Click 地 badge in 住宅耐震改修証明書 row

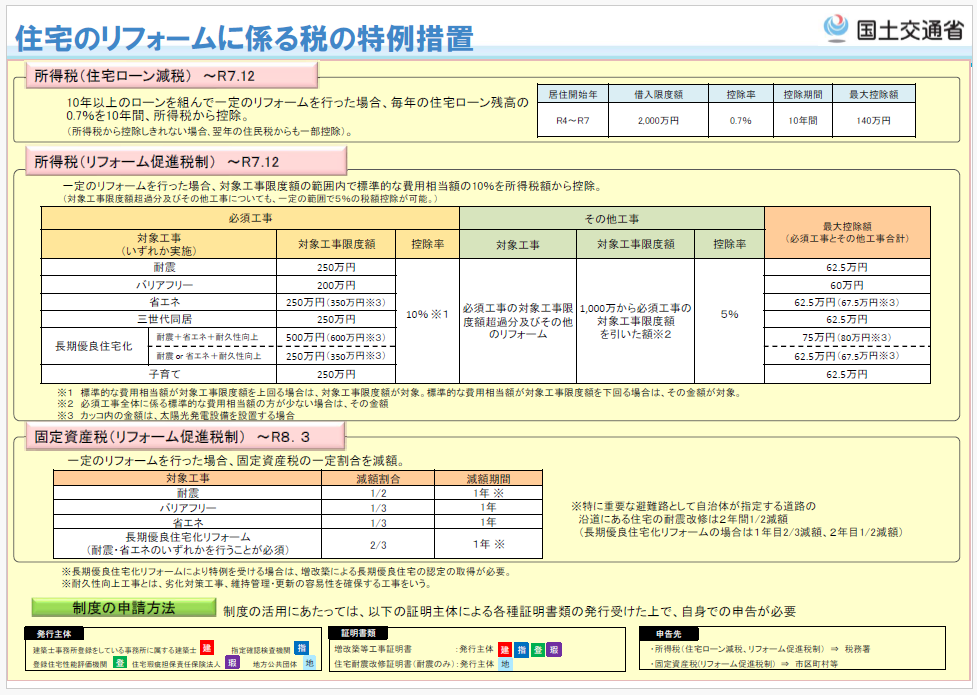505,664
